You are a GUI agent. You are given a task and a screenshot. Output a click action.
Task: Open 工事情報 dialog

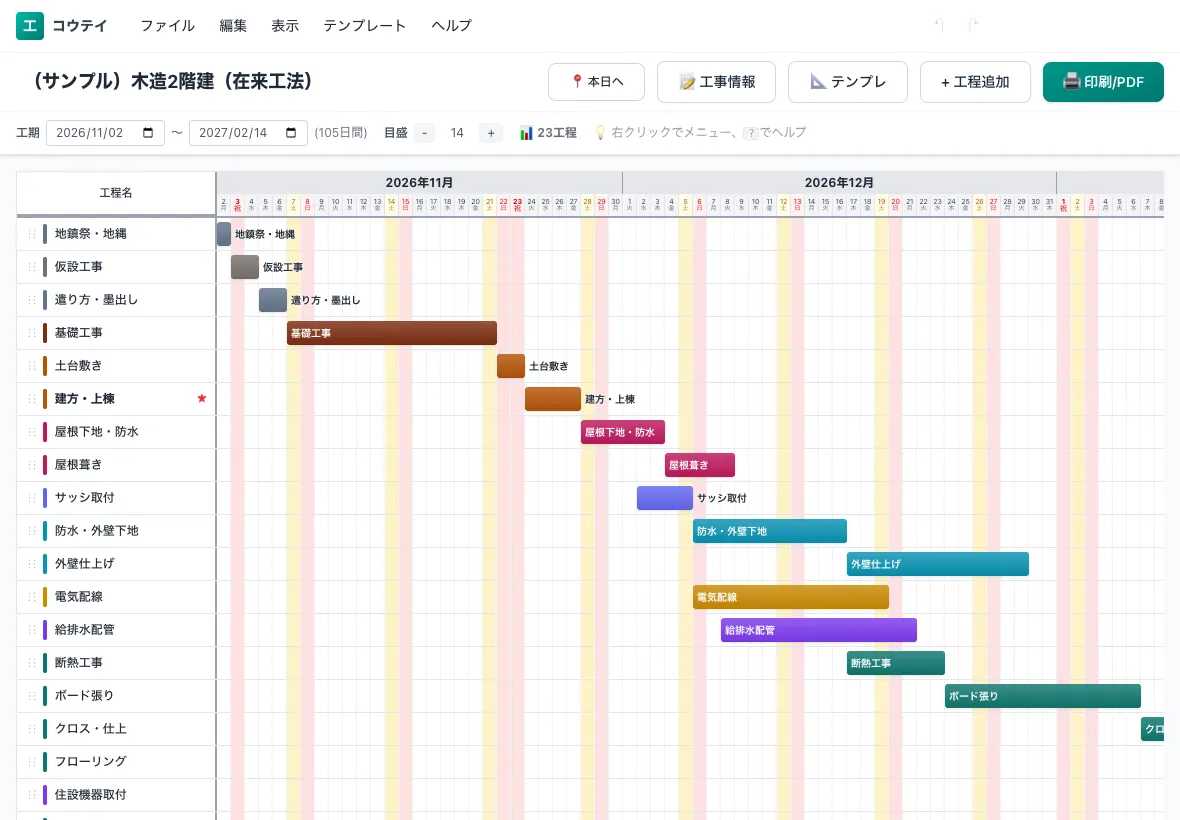point(716,81)
